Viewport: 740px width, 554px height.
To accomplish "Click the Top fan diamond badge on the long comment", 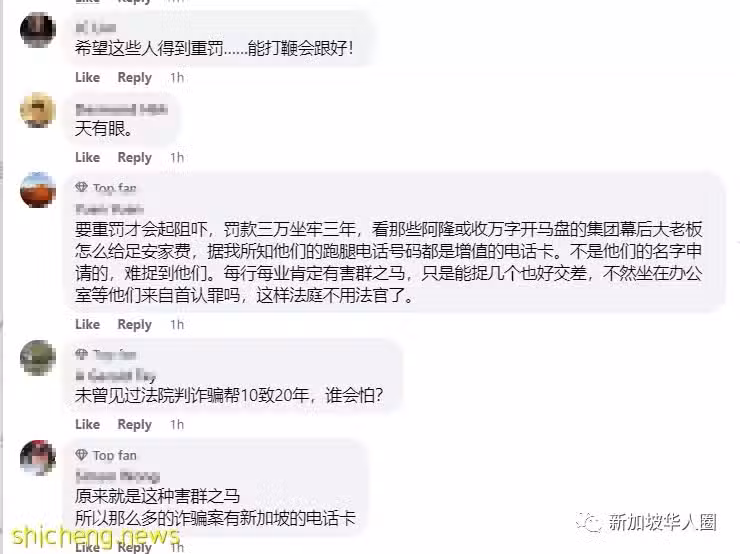I will point(82,187).
